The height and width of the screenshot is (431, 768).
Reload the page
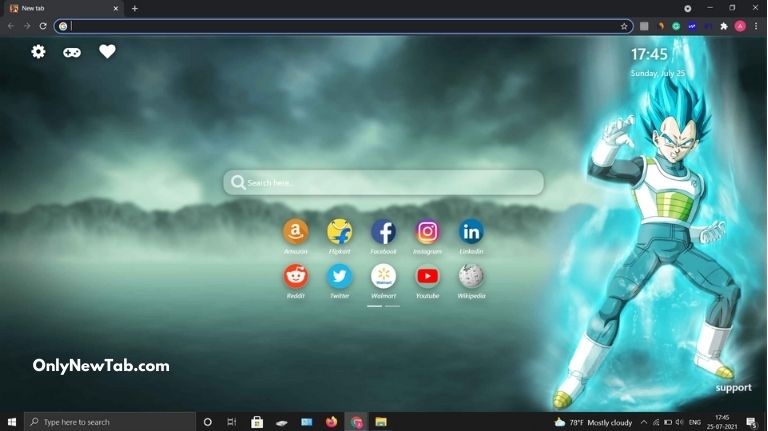43,26
